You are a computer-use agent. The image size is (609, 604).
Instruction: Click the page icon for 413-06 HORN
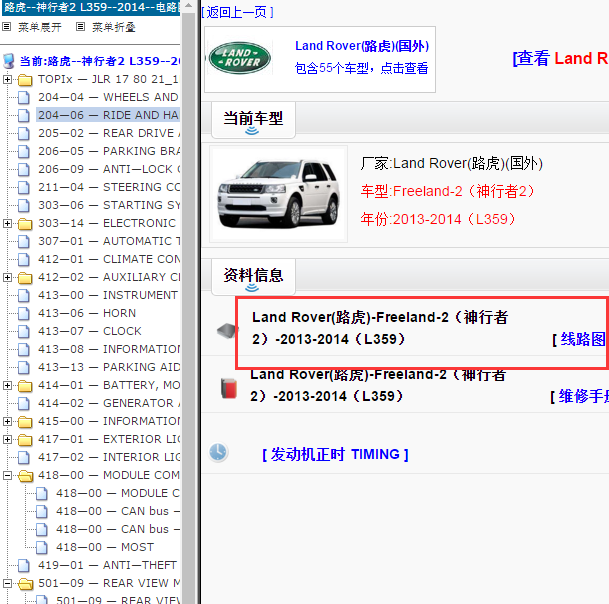pos(24,313)
